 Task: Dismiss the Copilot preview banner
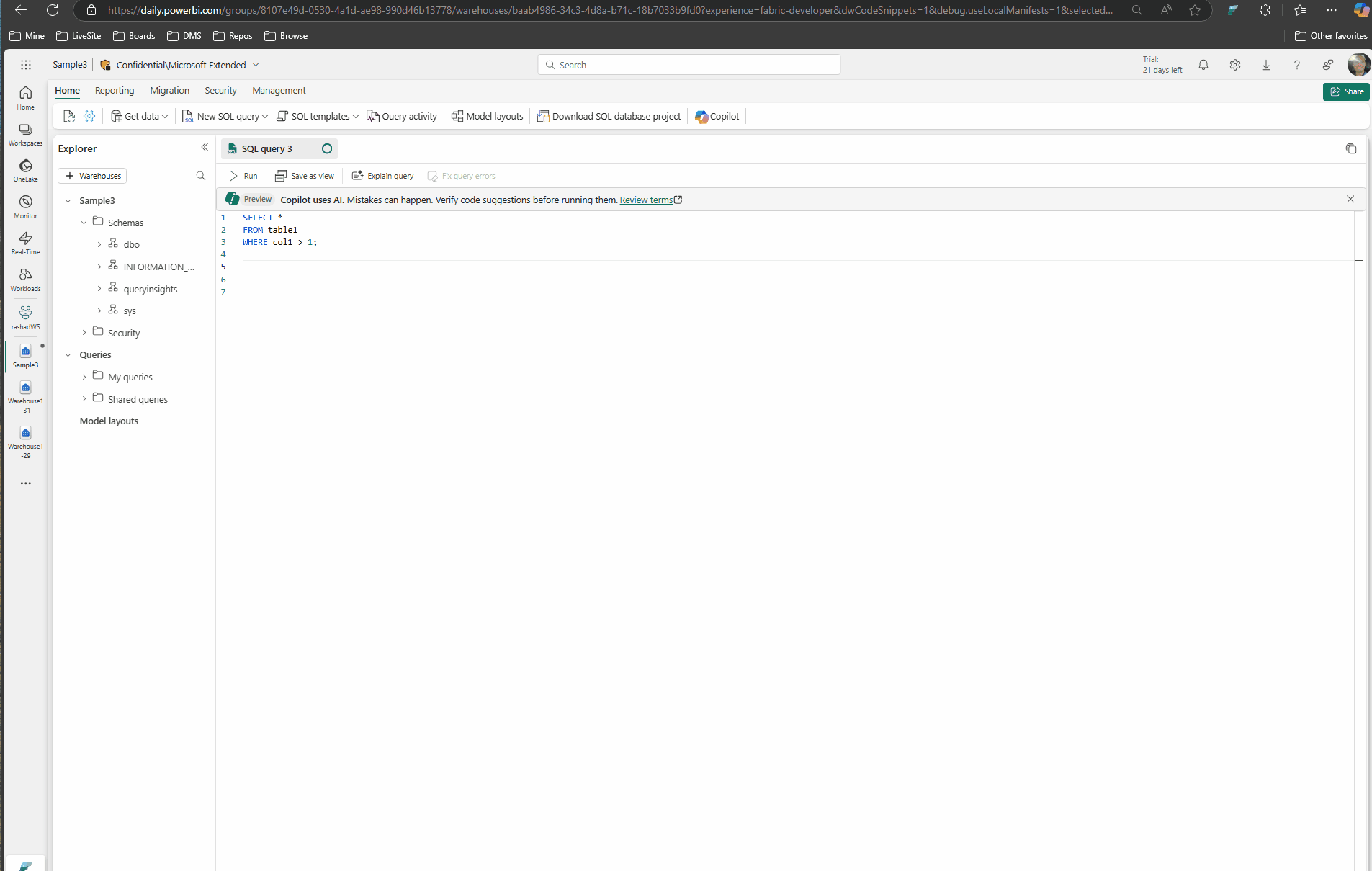(x=1350, y=199)
